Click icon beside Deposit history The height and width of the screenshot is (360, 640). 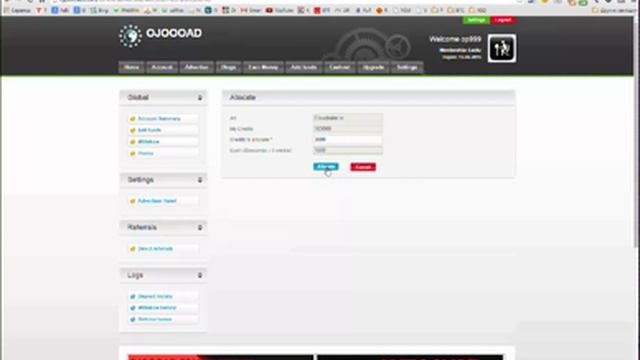[132, 297]
